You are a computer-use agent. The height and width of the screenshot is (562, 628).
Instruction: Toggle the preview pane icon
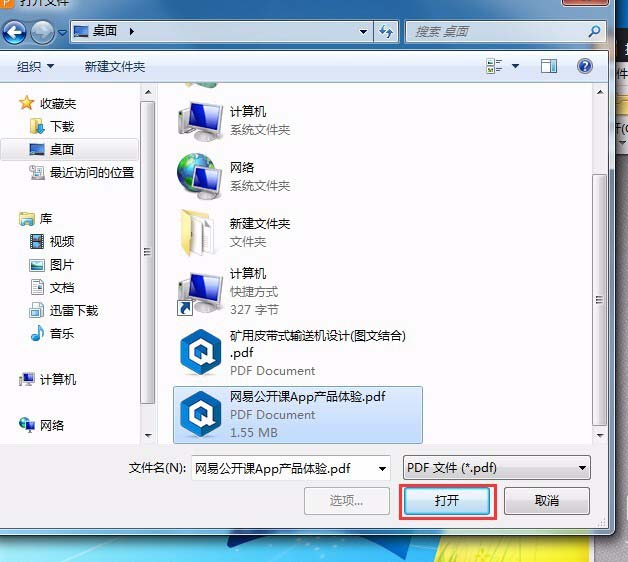(x=549, y=66)
